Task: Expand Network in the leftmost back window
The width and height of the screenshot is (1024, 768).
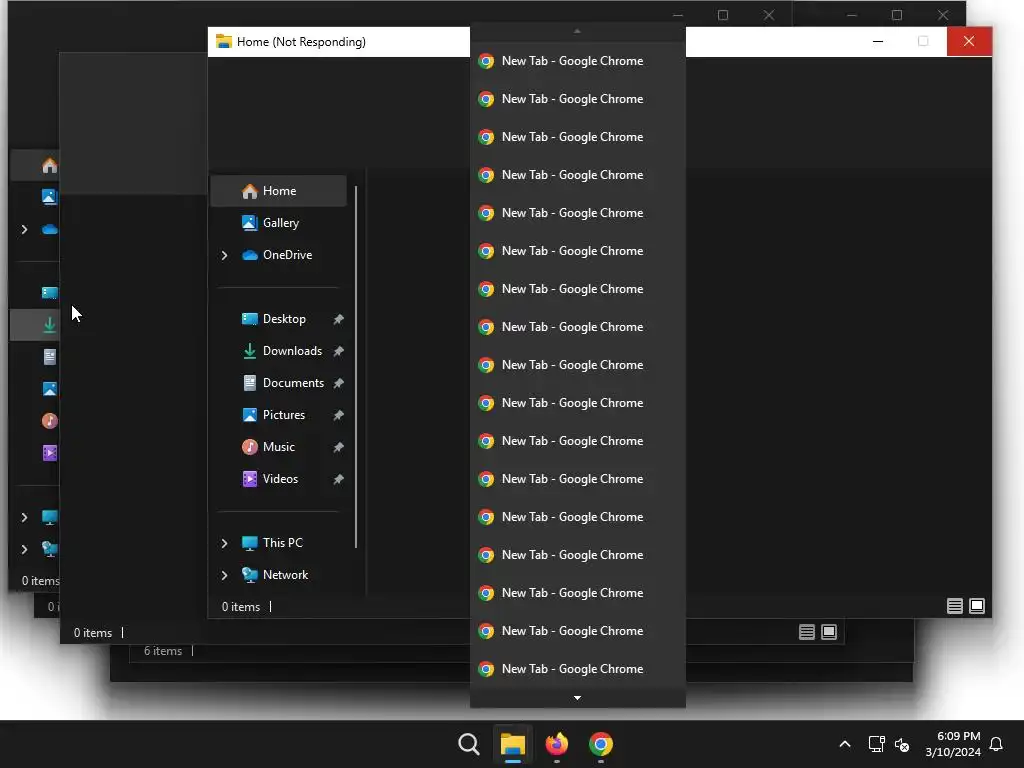Action: [24, 549]
